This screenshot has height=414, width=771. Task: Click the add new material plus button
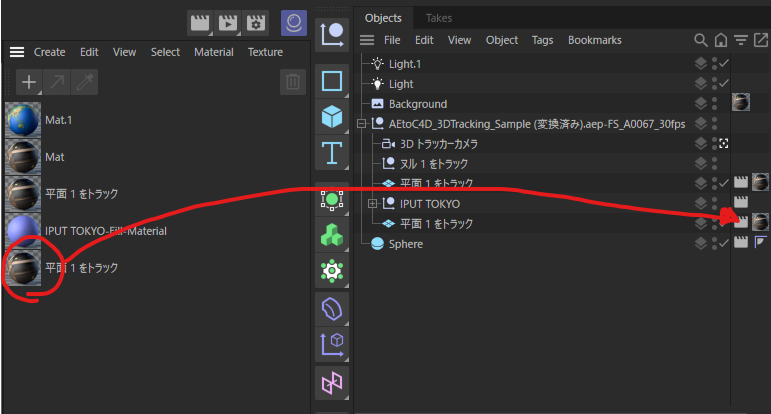[30, 82]
